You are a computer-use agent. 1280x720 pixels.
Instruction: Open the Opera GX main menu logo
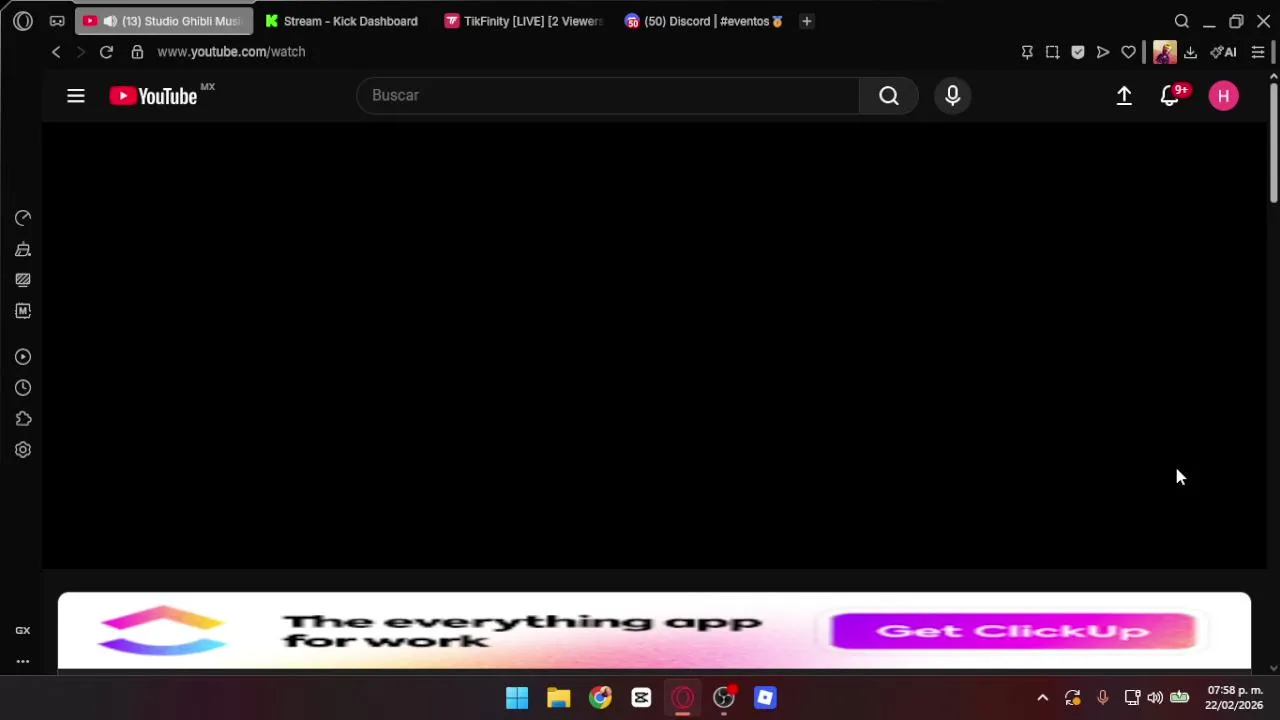tap(23, 21)
